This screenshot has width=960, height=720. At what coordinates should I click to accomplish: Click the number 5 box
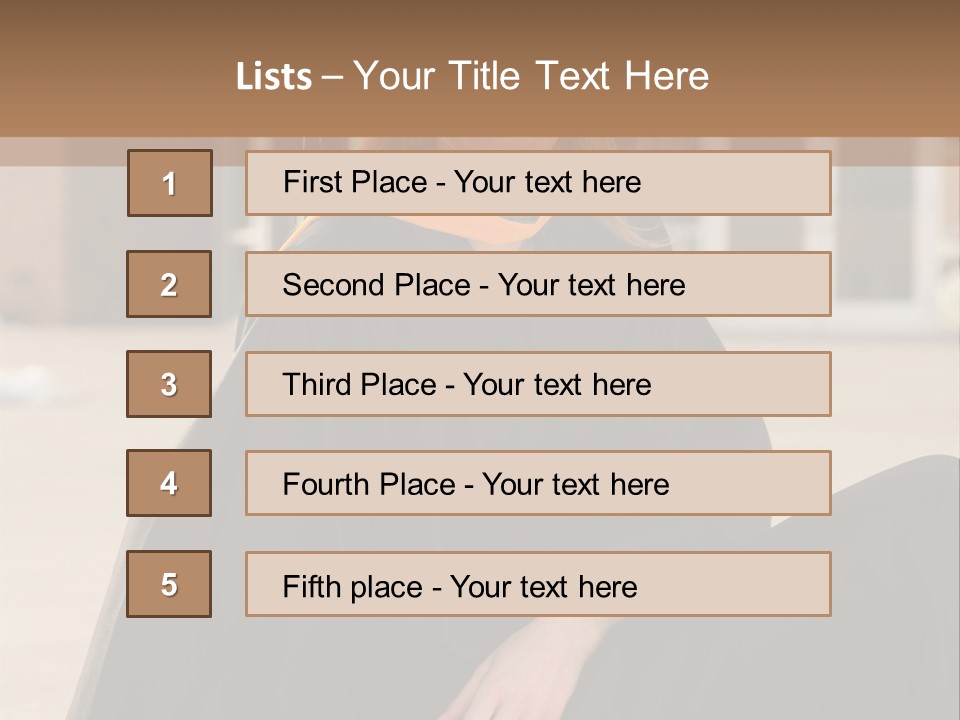tap(169, 584)
